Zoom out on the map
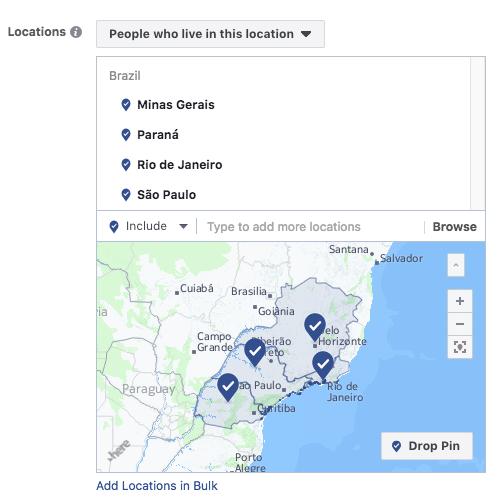The image size is (491, 494). (460, 324)
